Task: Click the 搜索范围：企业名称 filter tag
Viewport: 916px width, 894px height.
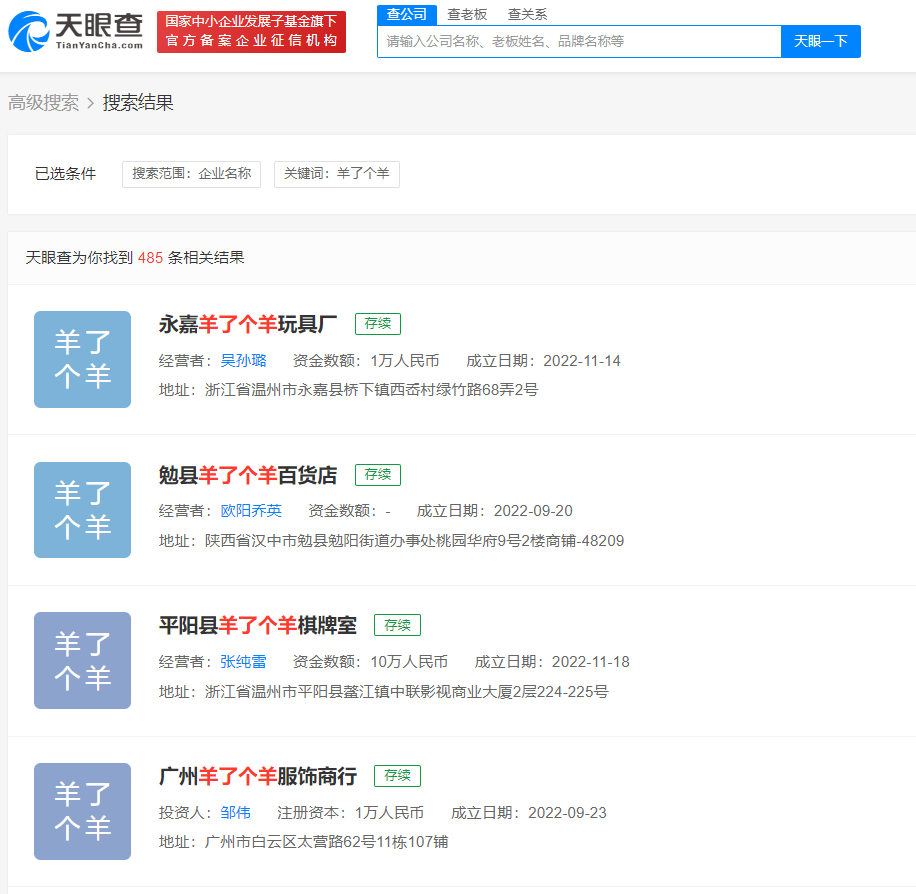Action: (x=191, y=174)
